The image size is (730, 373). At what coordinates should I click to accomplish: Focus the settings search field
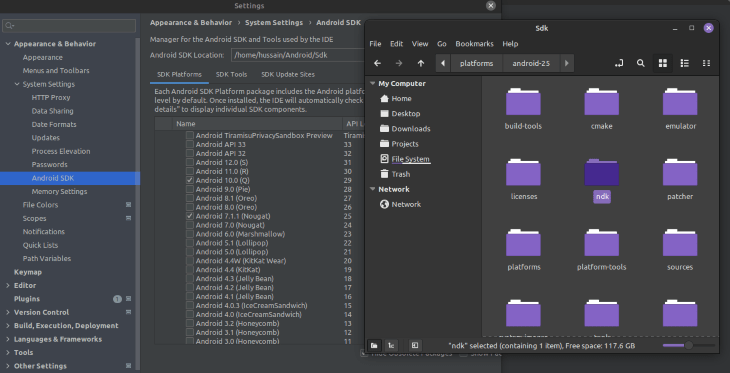pyautogui.click(x=69, y=26)
